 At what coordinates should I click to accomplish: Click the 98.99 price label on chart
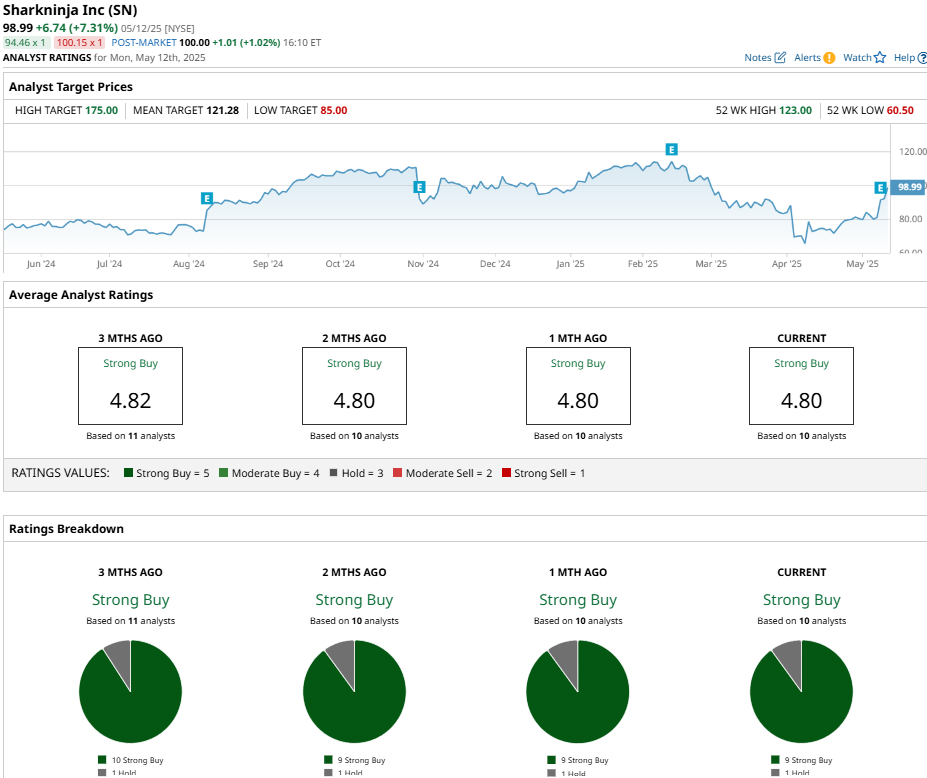(909, 187)
